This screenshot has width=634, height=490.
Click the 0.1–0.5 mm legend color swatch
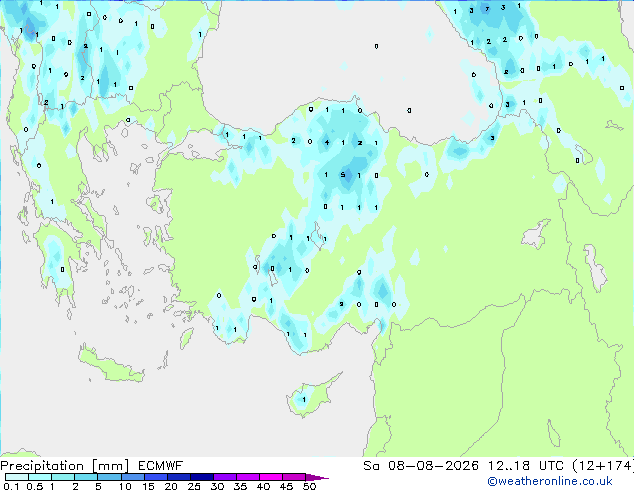17,477
